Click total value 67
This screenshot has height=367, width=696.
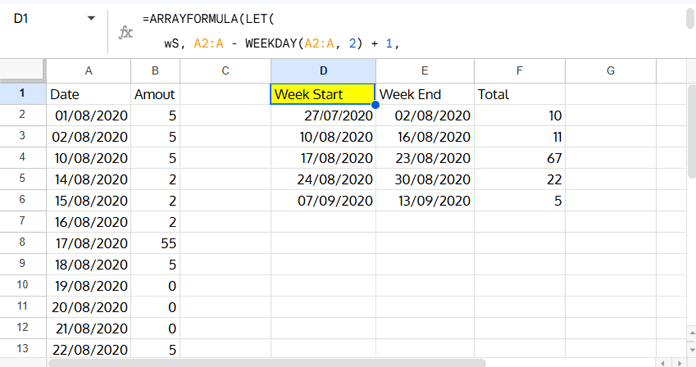pyautogui.click(x=519, y=158)
